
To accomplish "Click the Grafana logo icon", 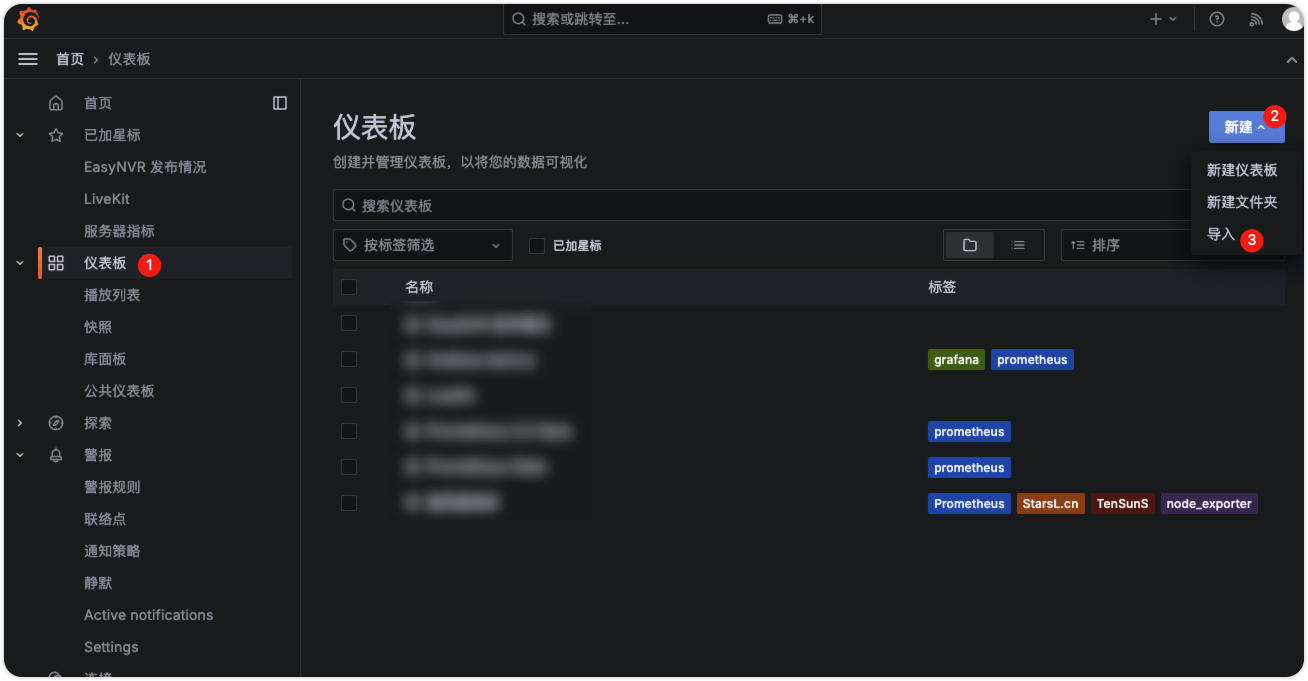I will click(x=28, y=19).
